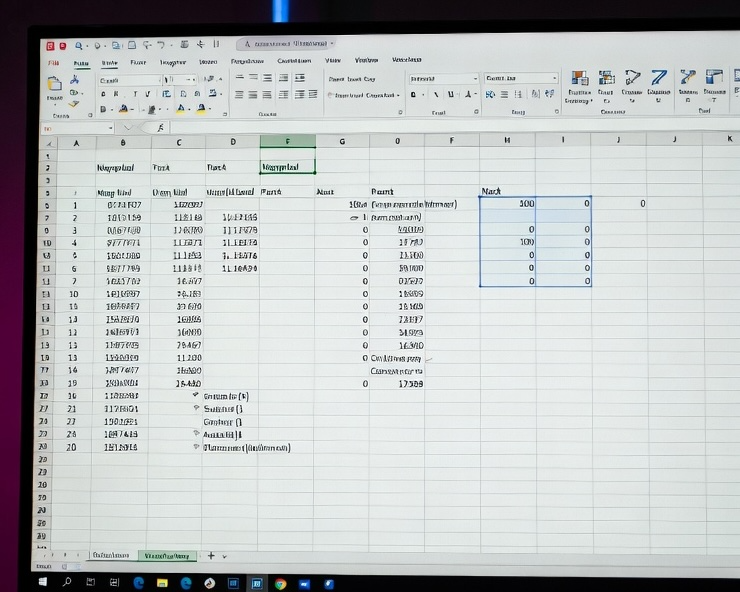Open File Explorer from the taskbar
This screenshot has width=740, height=592.
162,583
